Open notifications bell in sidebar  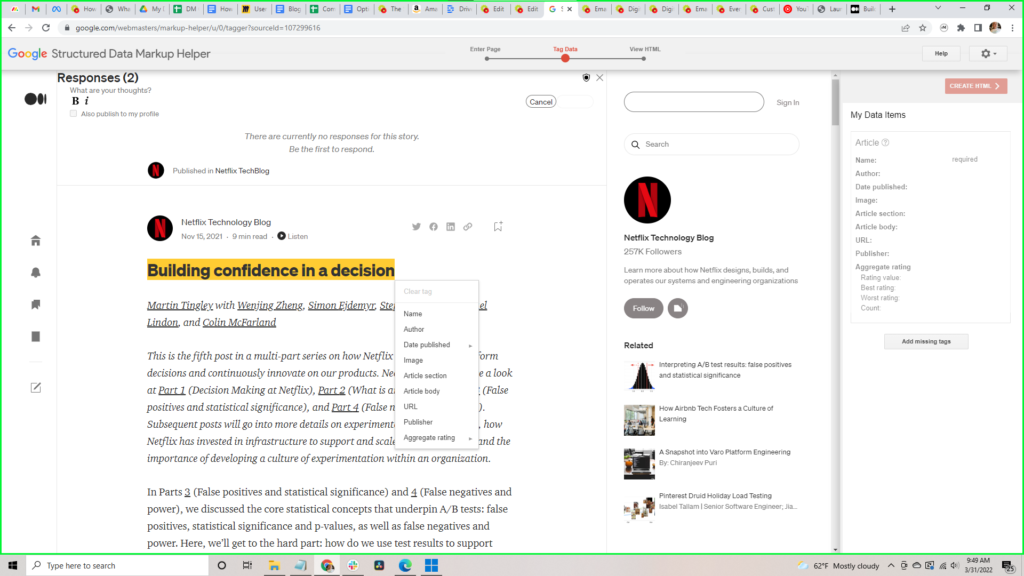(x=36, y=273)
